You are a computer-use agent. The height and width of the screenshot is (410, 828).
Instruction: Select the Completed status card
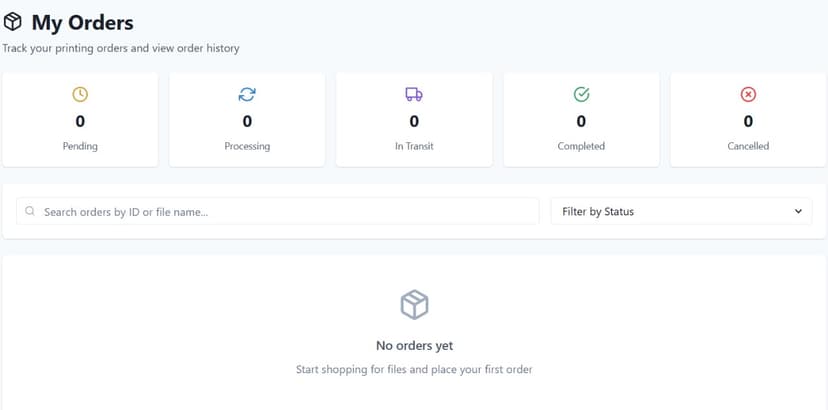point(581,119)
